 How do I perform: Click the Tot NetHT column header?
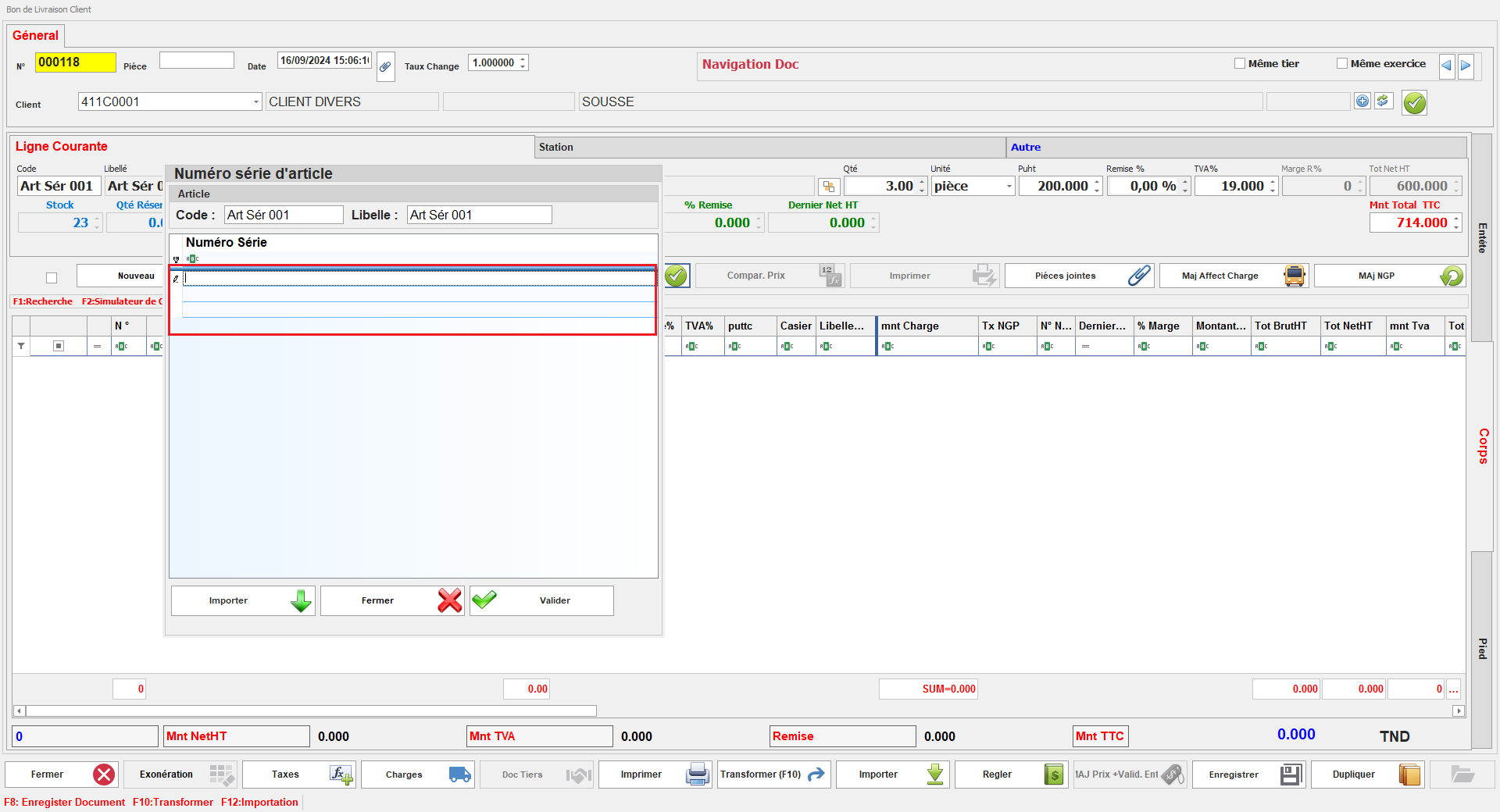[1352, 326]
